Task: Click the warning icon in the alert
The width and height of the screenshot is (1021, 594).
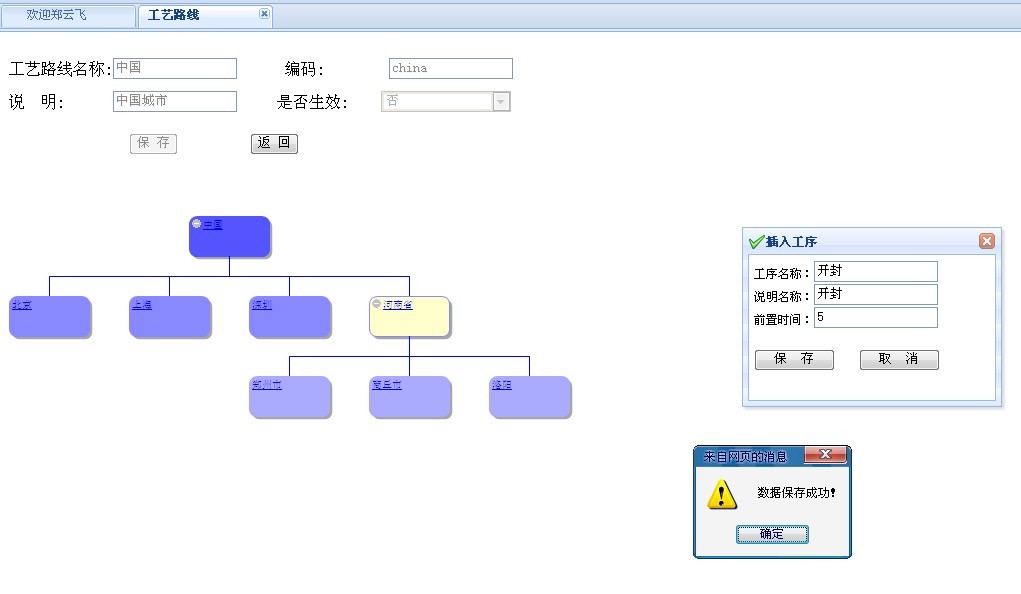Action: [x=721, y=494]
